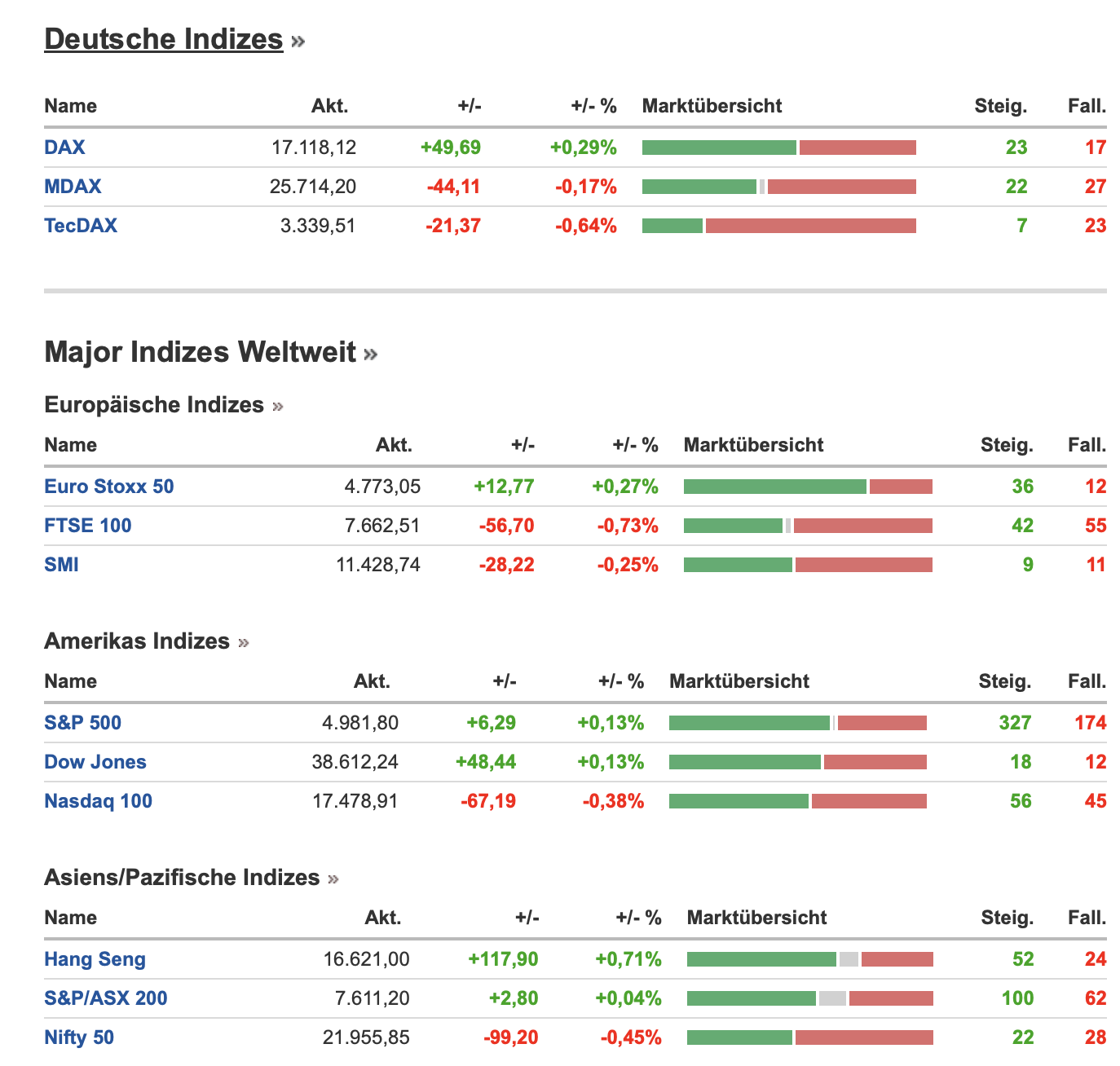Screen dimensions: 1120x1066
Task: Click the DAX index link
Action: [x=64, y=148]
